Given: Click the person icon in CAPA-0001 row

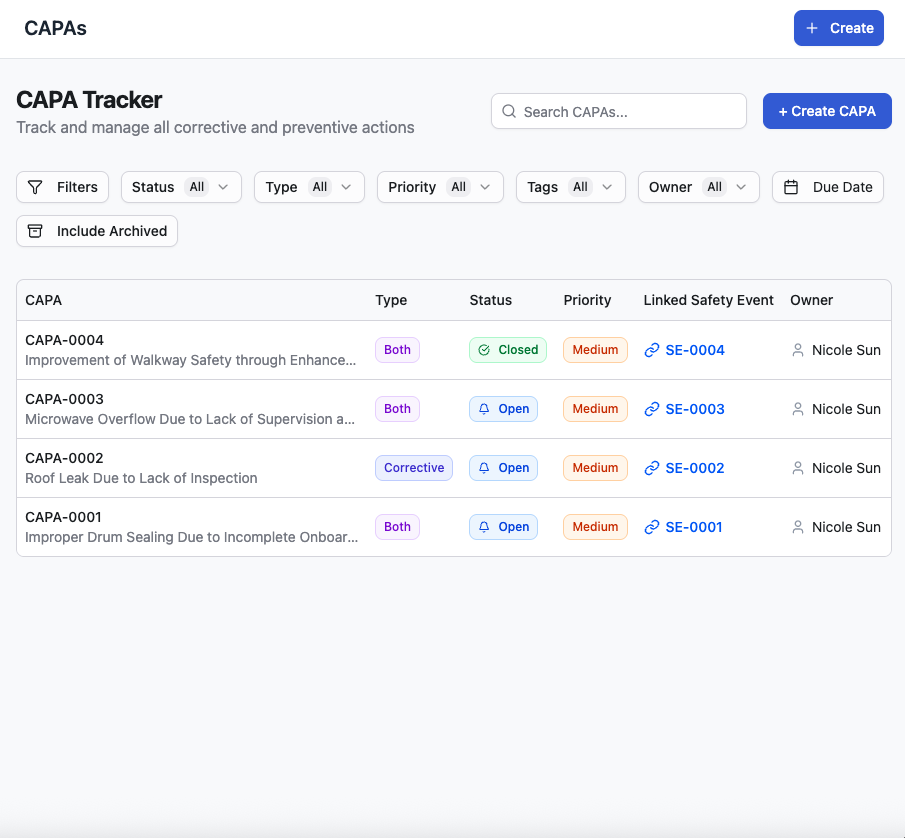Looking at the screenshot, I should click(798, 527).
